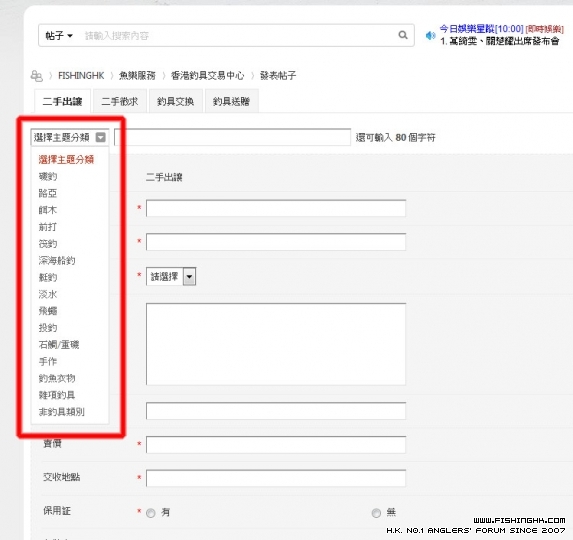
Task: Select 餌木 from the category list
Action: pos(48,210)
